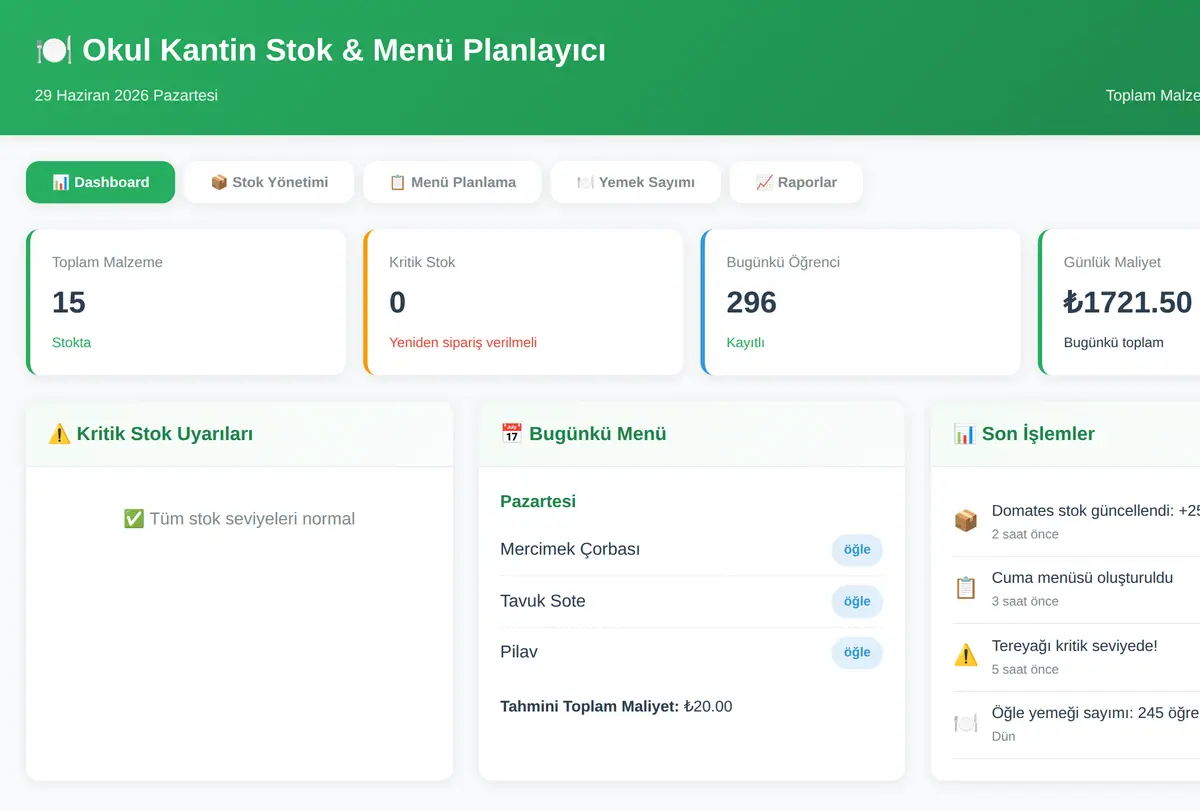
Task: Click the ₺1721.50 daily cost value
Action: coord(1128,302)
